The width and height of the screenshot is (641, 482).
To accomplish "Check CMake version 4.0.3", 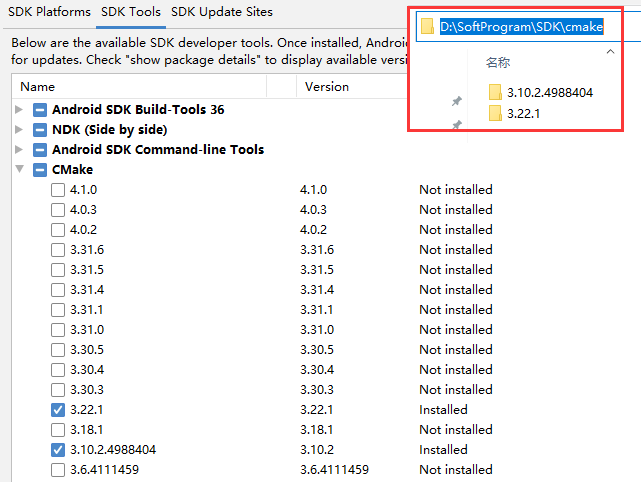I will [x=58, y=210].
